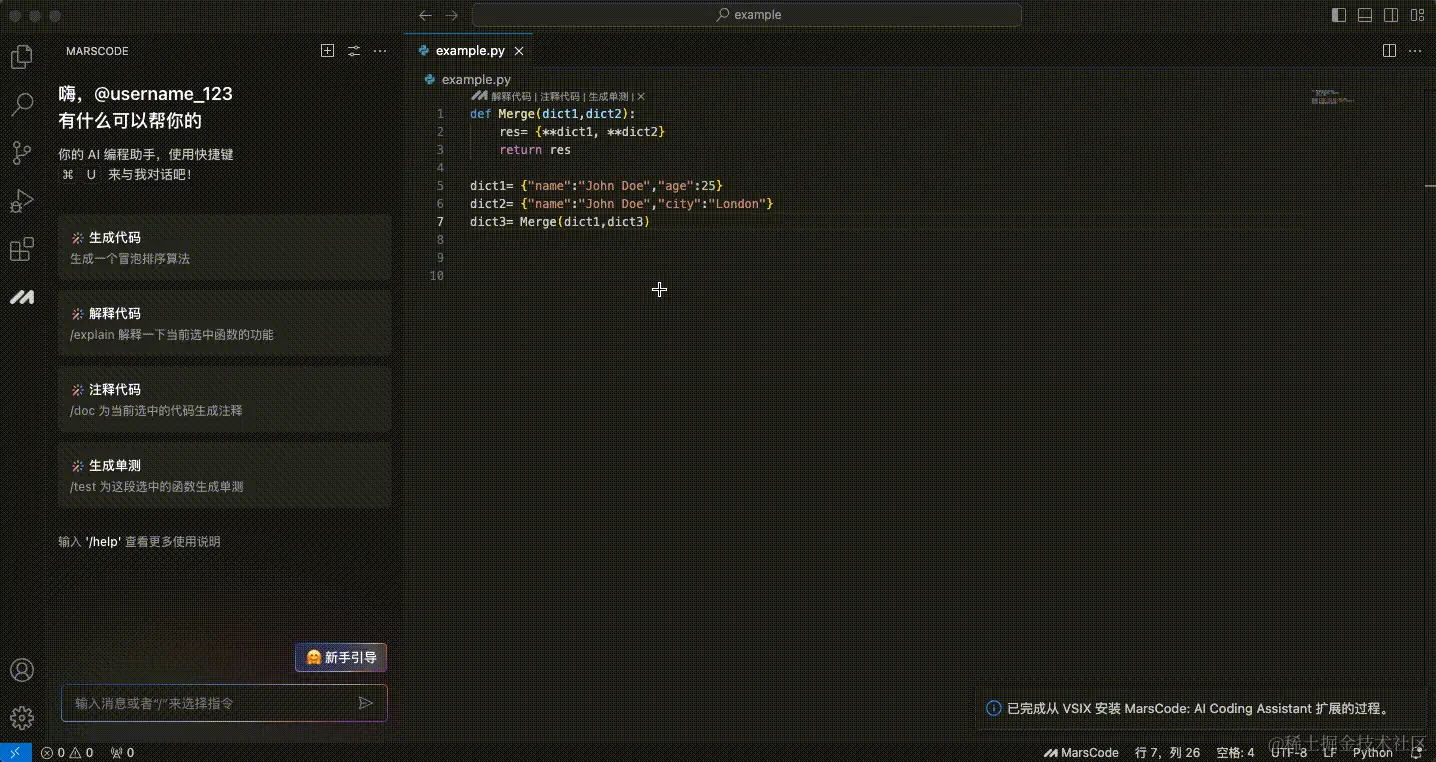Toggle secondary side bar layout icon
Viewport: 1436px width, 762px height.
[x=1391, y=15]
